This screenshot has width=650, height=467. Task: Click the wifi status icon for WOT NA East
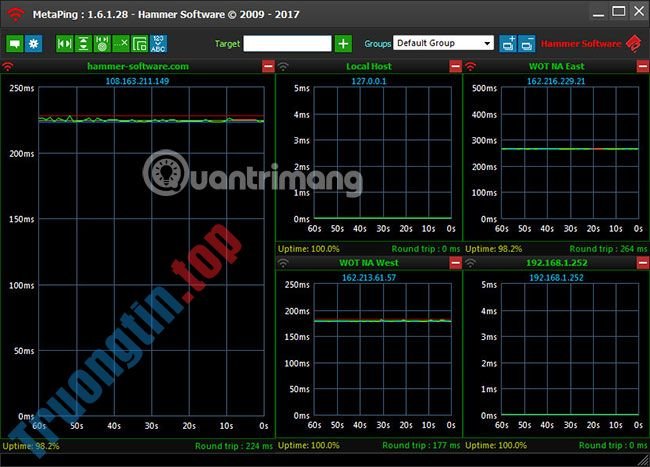click(470, 66)
